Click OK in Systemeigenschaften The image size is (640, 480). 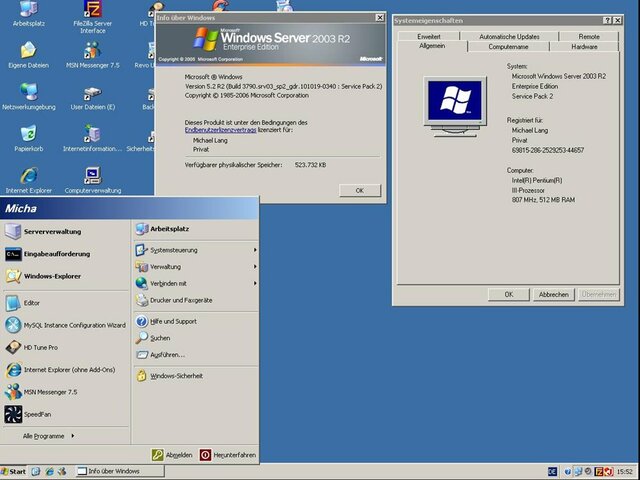(x=509, y=295)
